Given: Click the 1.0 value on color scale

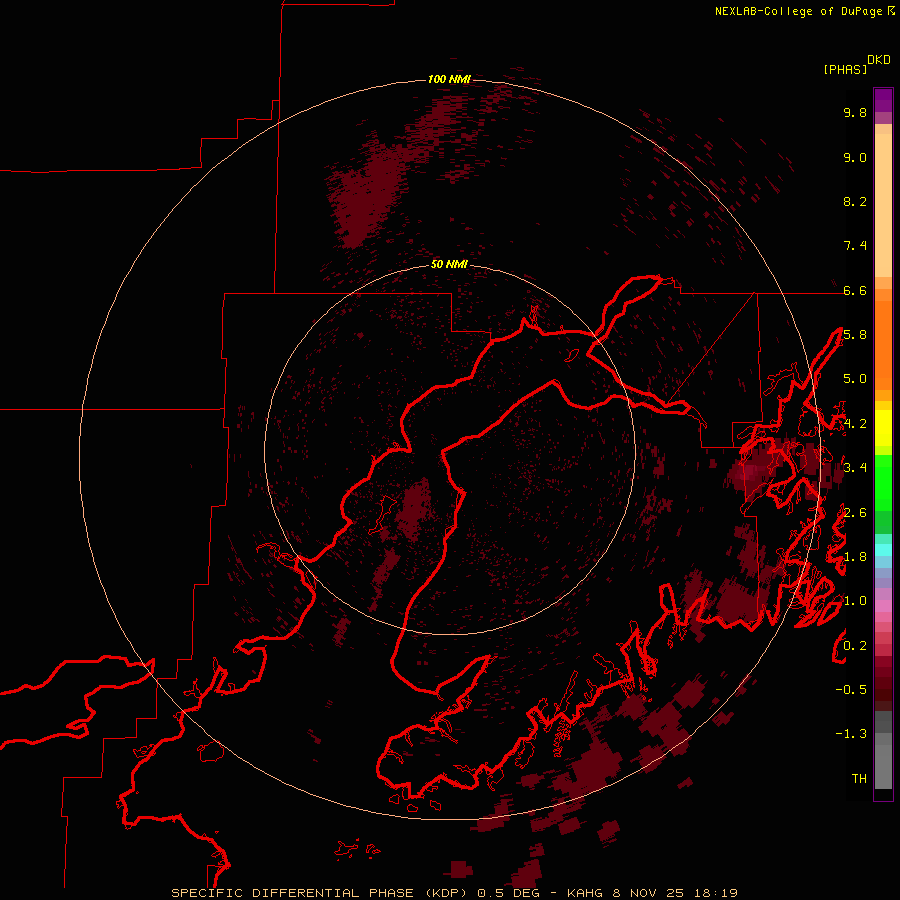Looking at the screenshot, I should [x=855, y=601].
